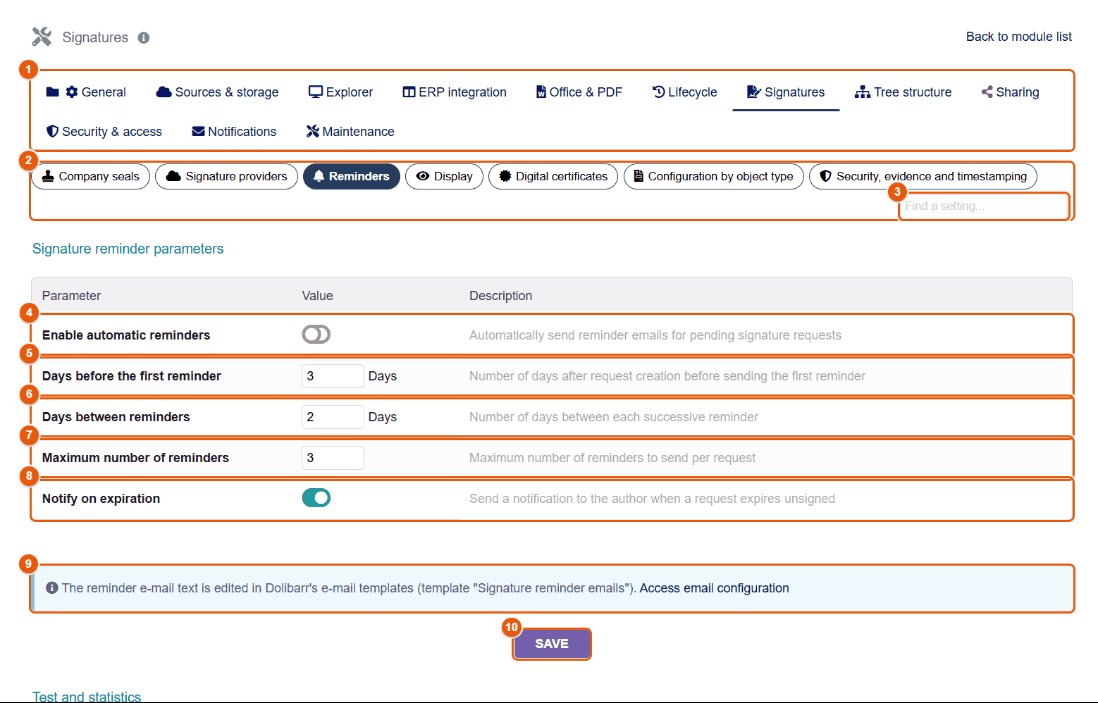Click the certificate badge icon on Digital certificates
This screenshot has height=703, width=1098.
pos(505,176)
